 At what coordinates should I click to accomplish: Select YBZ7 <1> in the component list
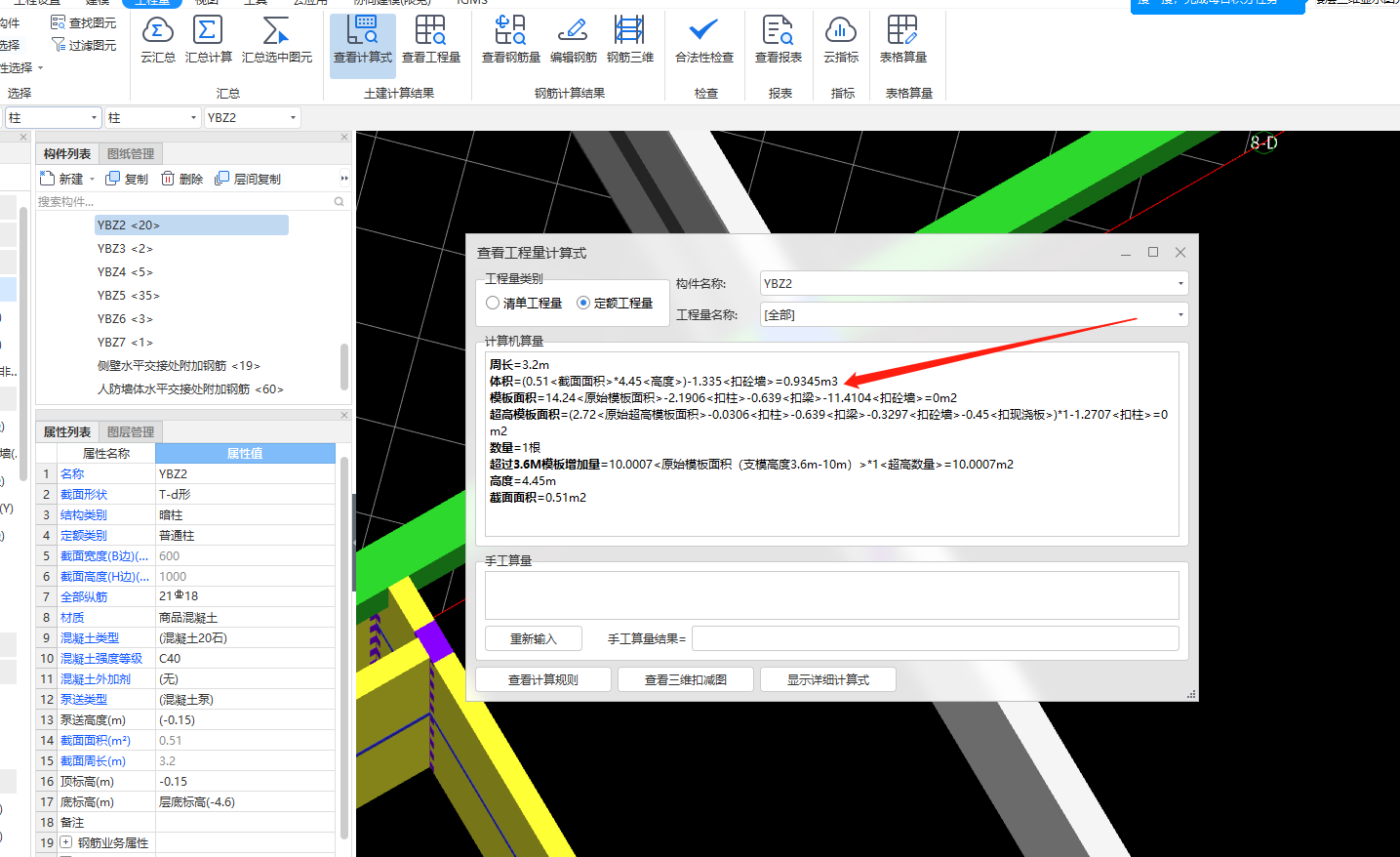pos(125,343)
